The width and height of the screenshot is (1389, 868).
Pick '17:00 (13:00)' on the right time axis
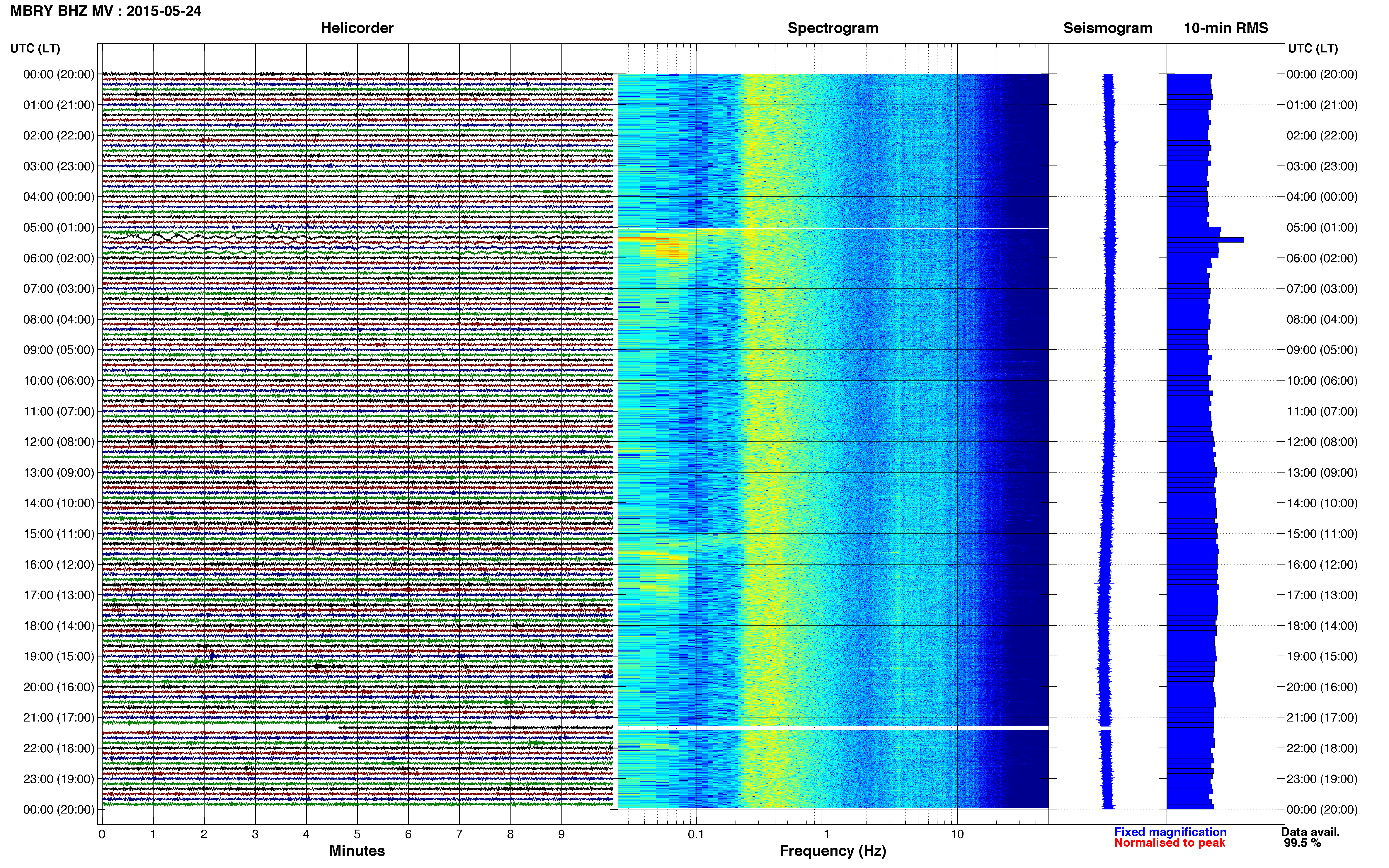pos(1322,595)
